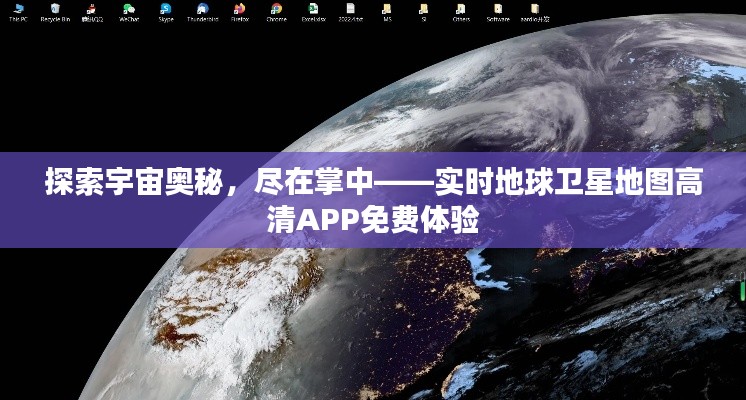Launch the Thunderbird desktop shortcut
746x400 pixels.
tap(203, 12)
